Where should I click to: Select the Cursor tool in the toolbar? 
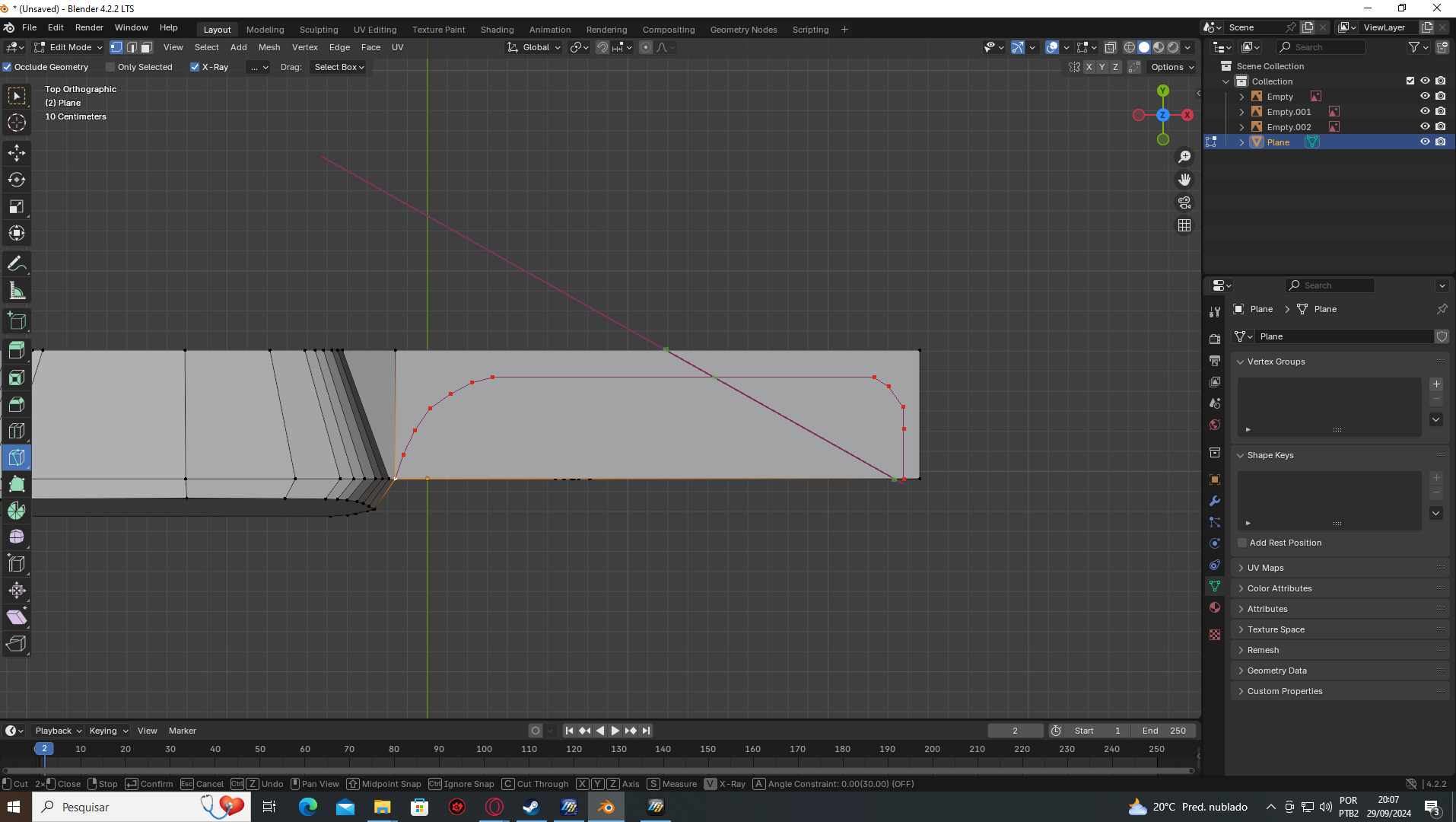tap(17, 123)
